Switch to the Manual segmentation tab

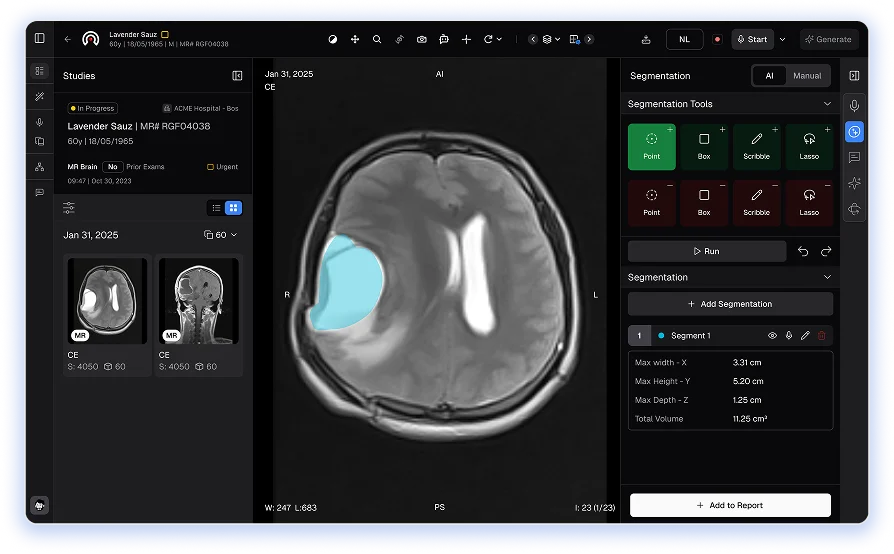click(807, 76)
